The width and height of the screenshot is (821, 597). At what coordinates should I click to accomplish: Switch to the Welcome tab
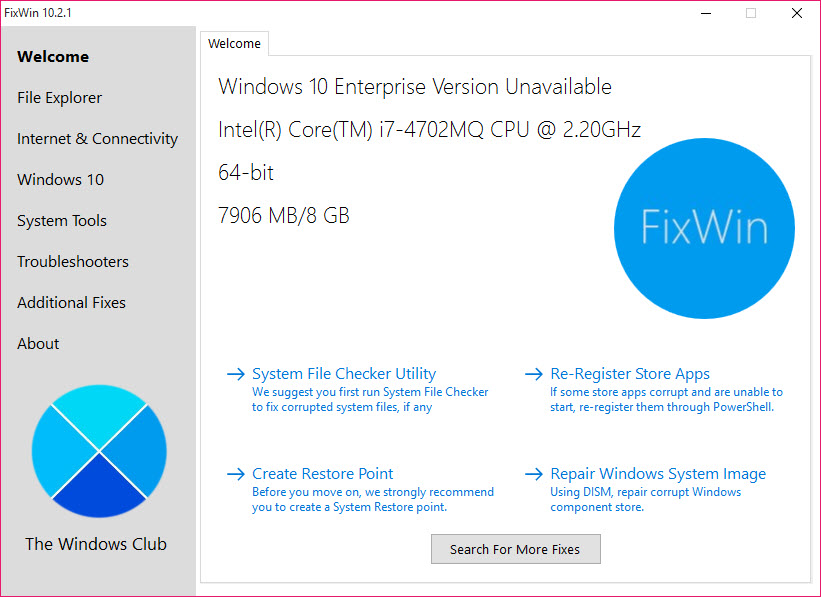[234, 44]
